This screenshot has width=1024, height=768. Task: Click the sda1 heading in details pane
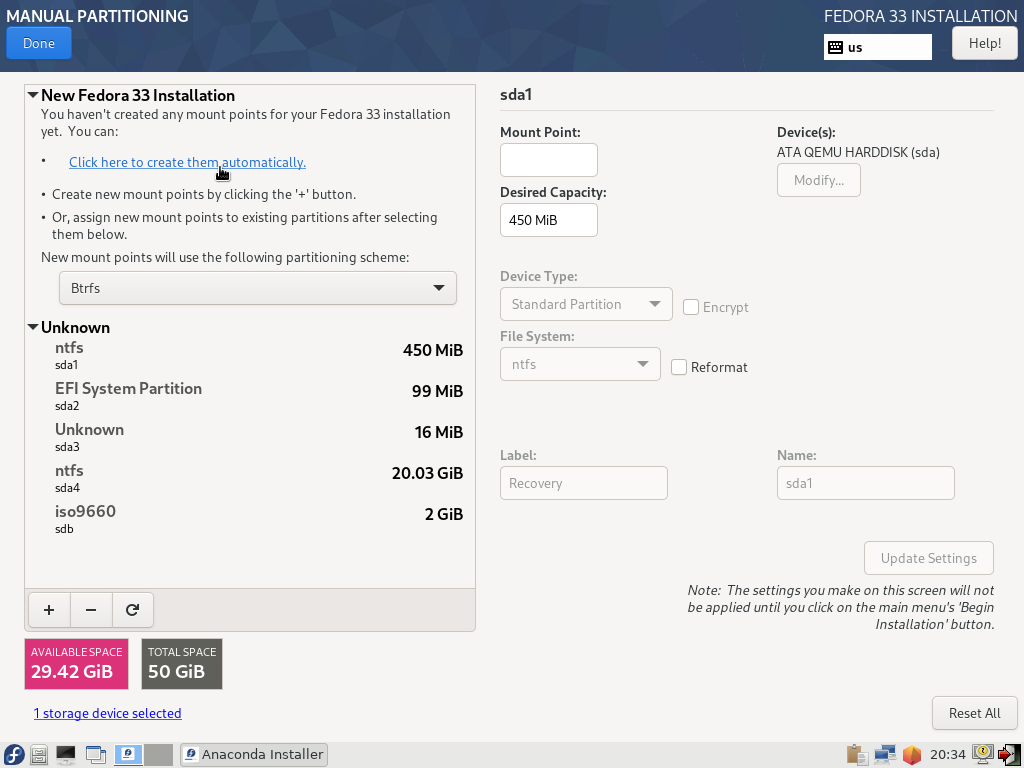coord(516,95)
